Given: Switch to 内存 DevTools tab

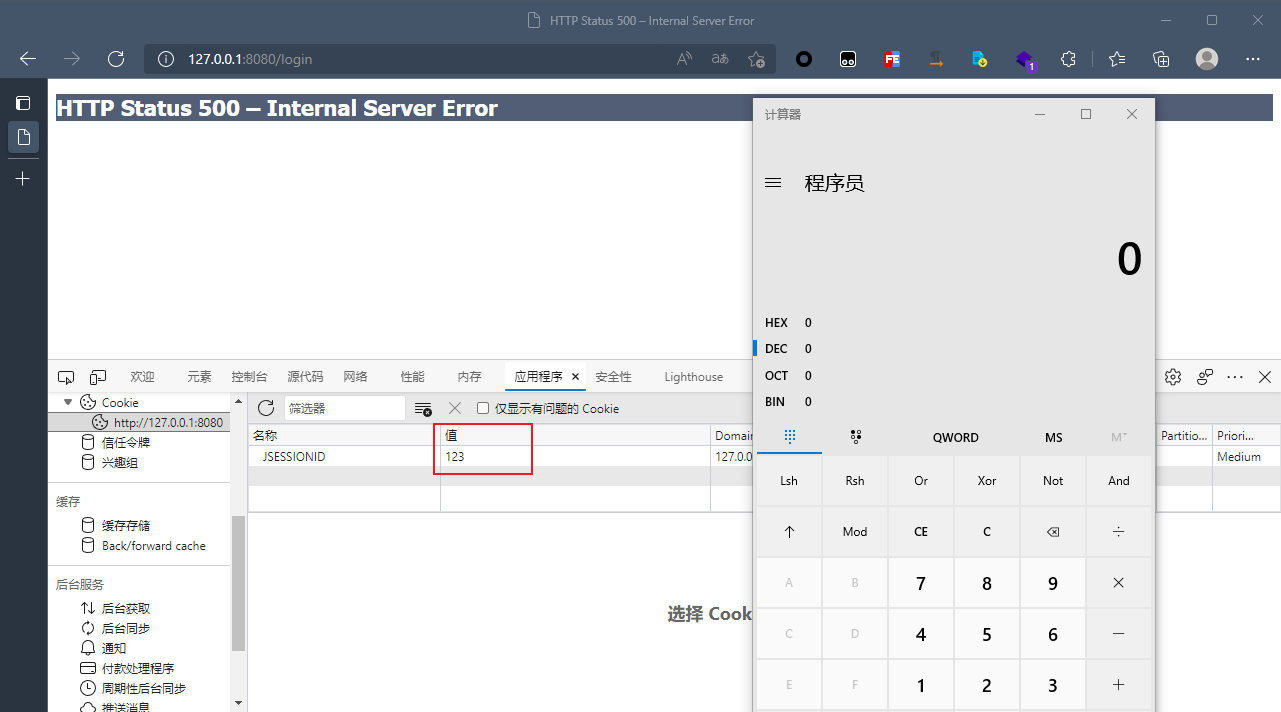Looking at the screenshot, I should pos(469,377).
